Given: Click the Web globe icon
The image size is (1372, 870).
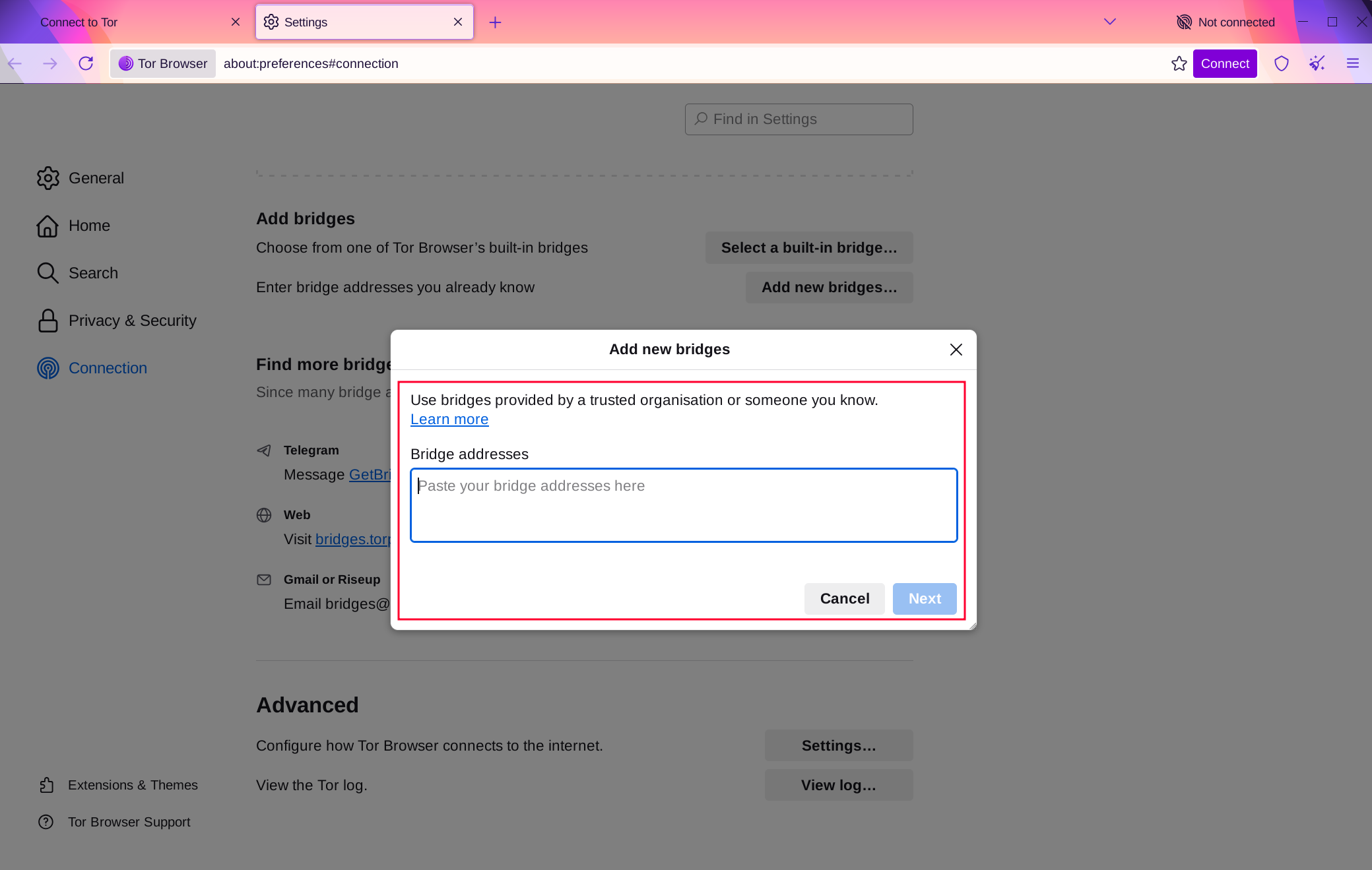Looking at the screenshot, I should point(264,515).
